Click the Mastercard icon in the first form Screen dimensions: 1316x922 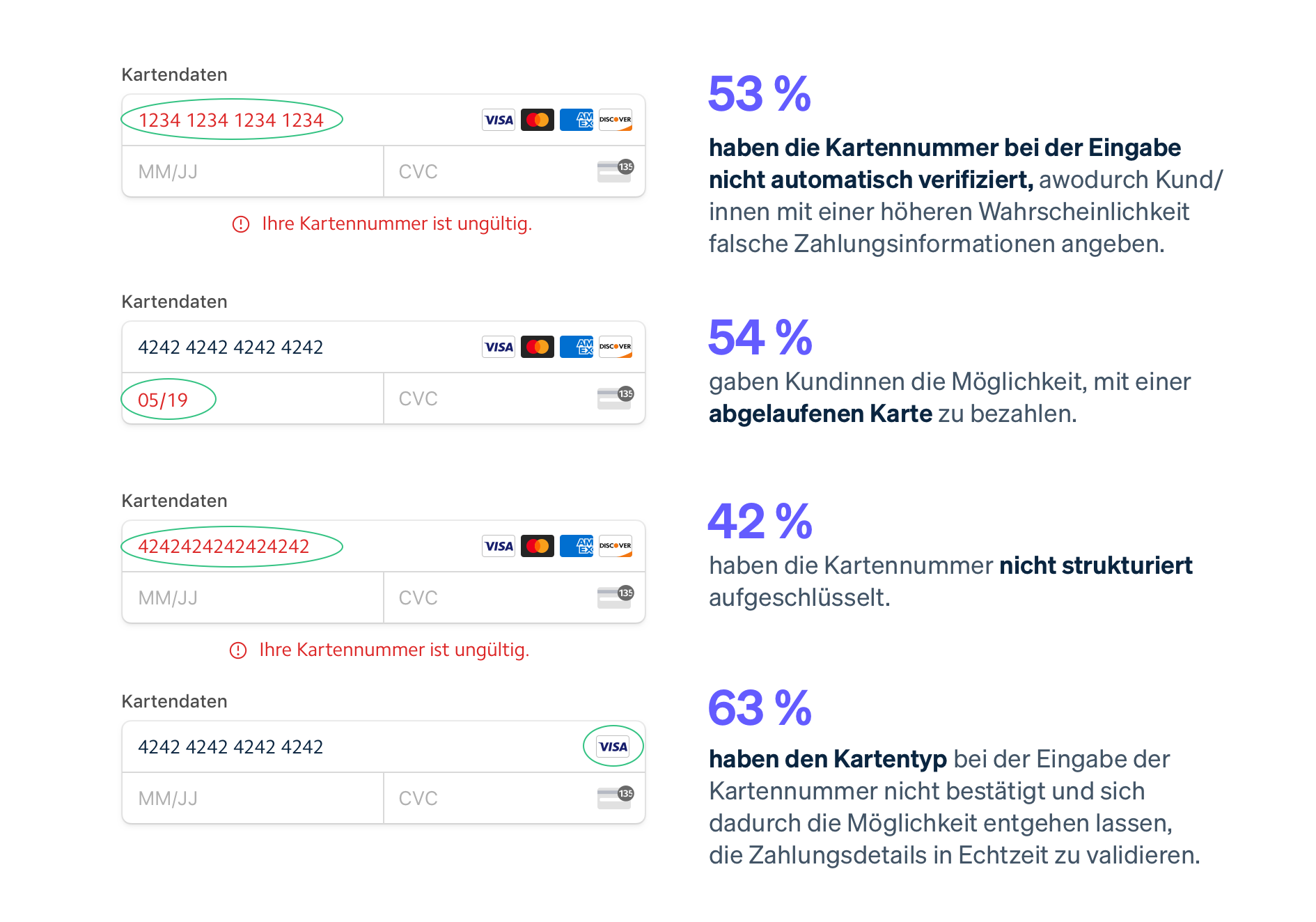tap(537, 119)
